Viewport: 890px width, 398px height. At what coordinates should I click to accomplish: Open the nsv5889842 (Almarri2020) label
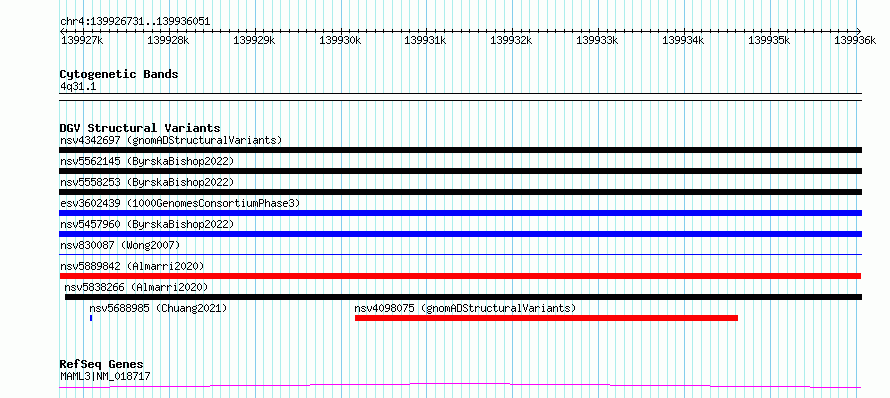(x=132, y=266)
